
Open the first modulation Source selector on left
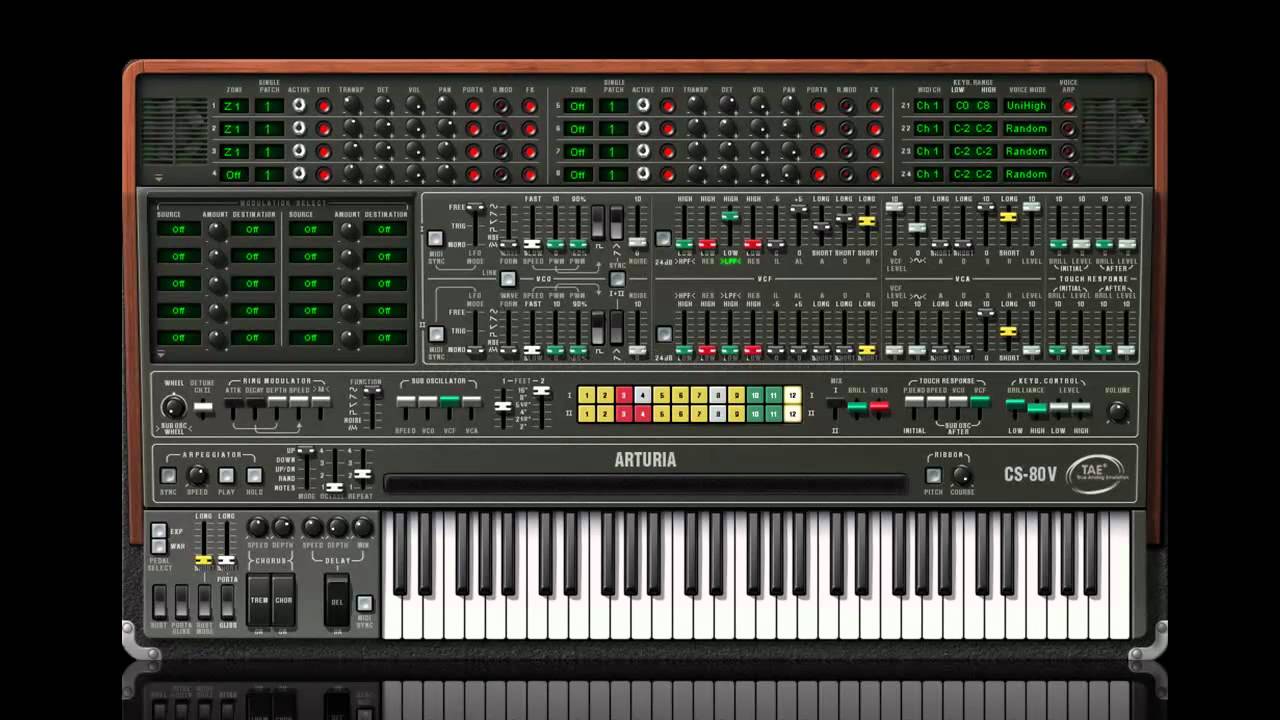point(178,229)
